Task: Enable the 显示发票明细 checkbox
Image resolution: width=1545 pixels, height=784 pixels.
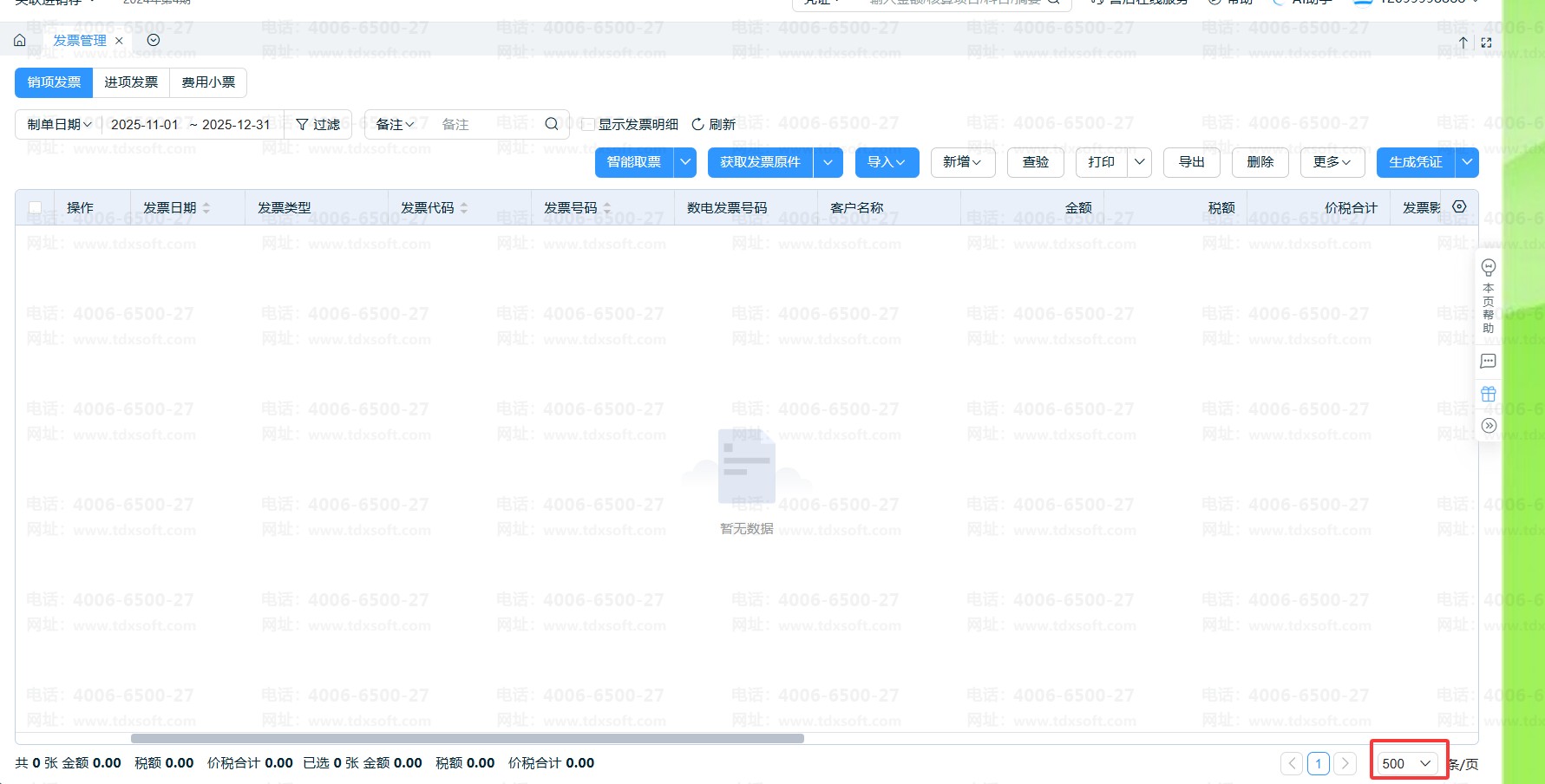Action: [x=588, y=125]
